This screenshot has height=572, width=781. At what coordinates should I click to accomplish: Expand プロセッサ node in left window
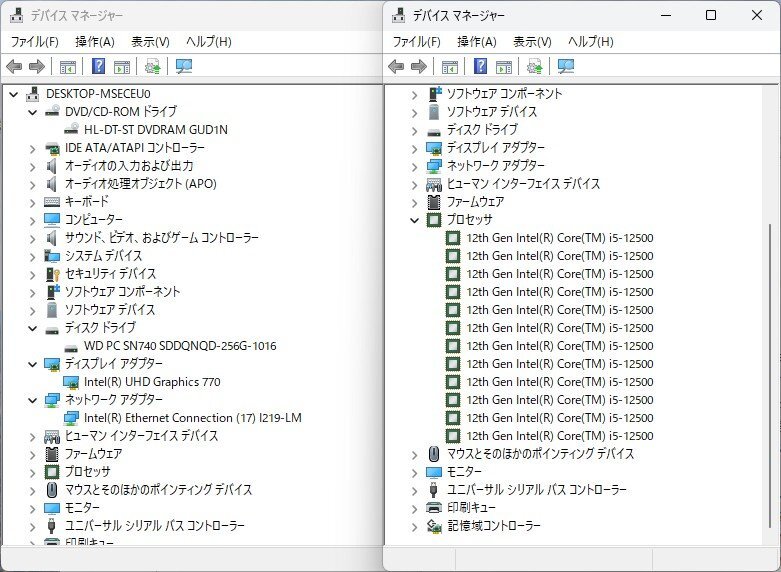point(33,472)
